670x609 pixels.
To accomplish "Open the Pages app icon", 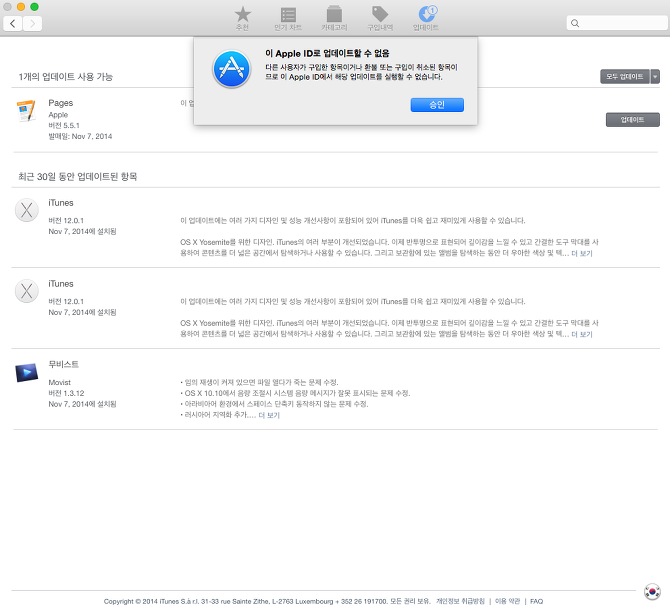I will [x=26, y=111].
